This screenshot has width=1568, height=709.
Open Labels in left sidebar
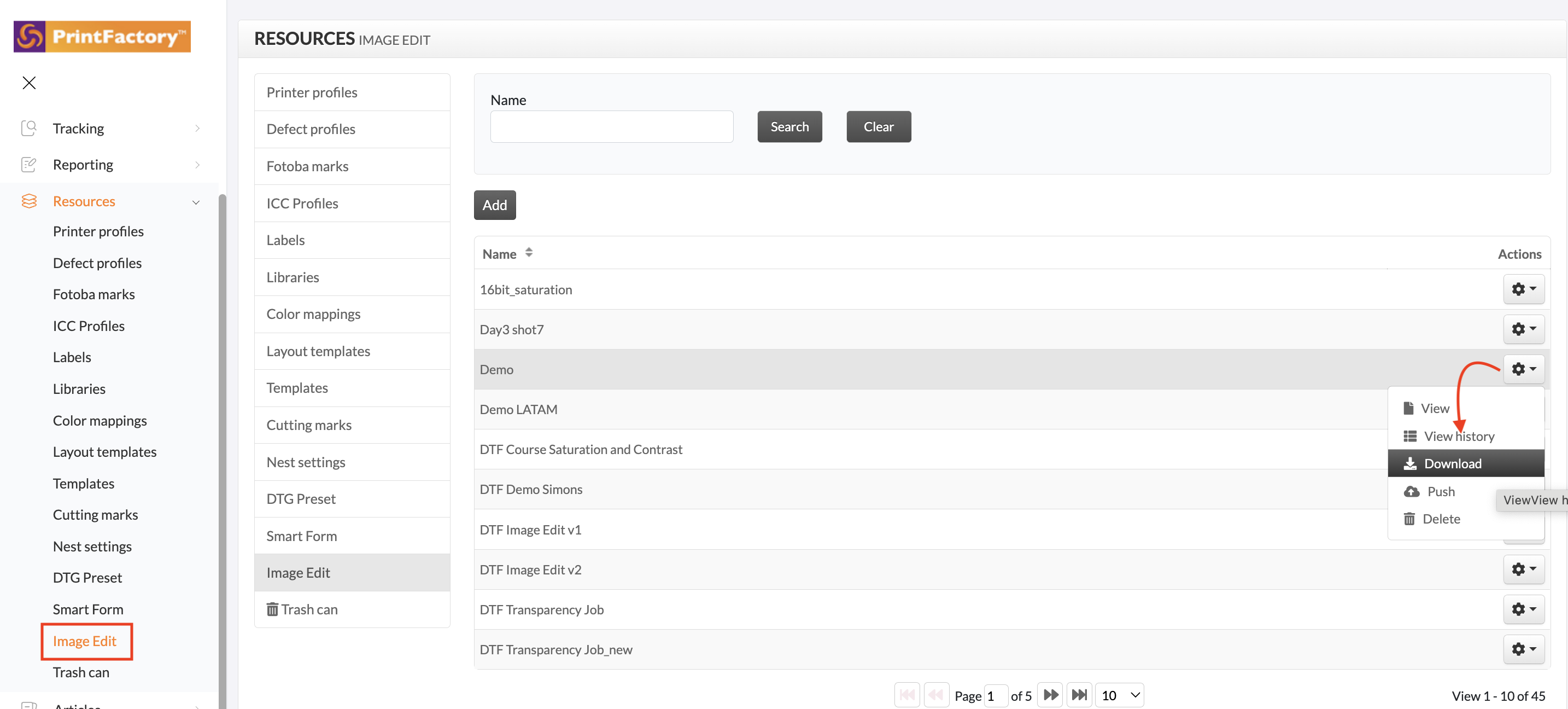pos(72,358)
